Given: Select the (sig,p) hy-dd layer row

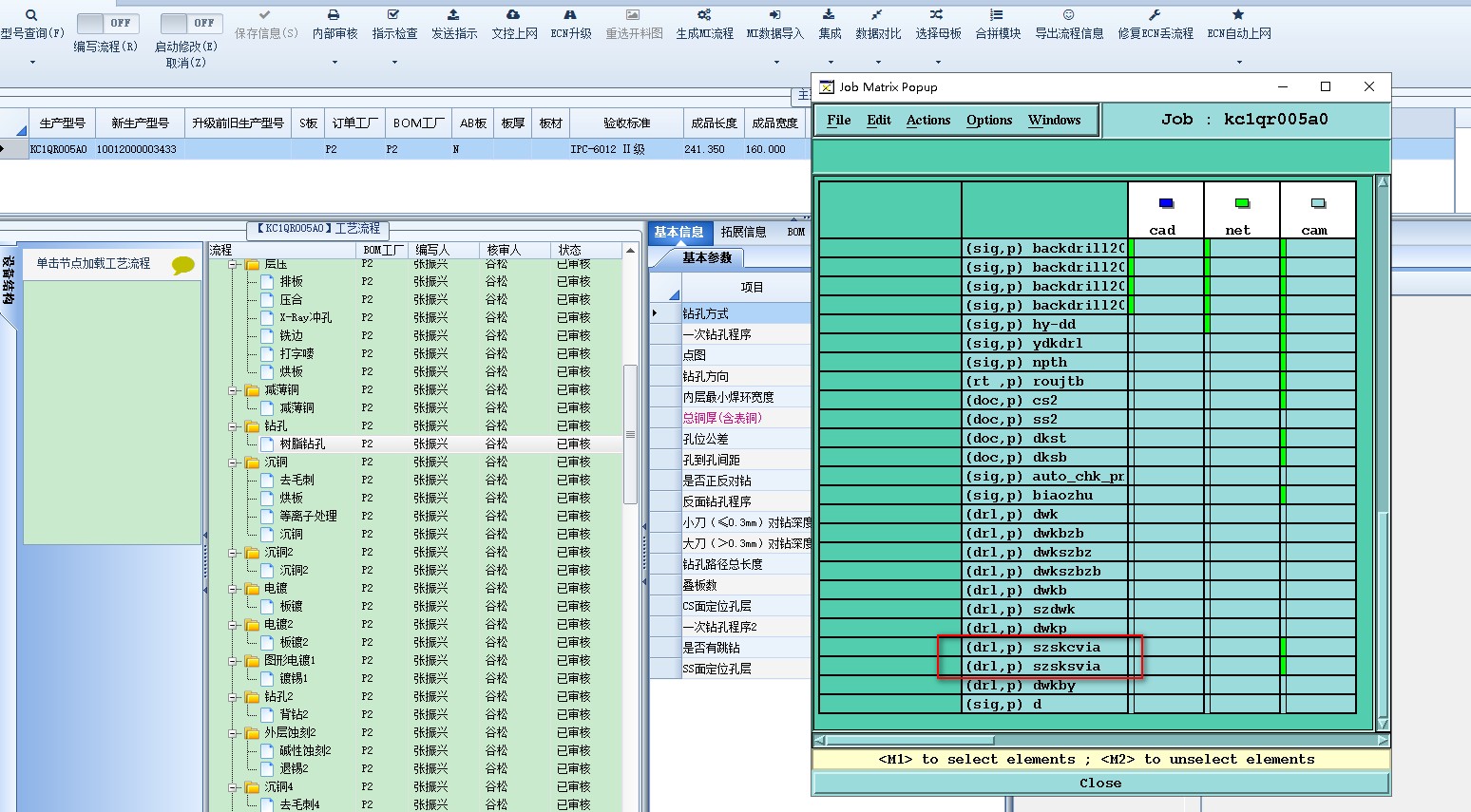Looking at the screenshot, I should pos(1045,324).
